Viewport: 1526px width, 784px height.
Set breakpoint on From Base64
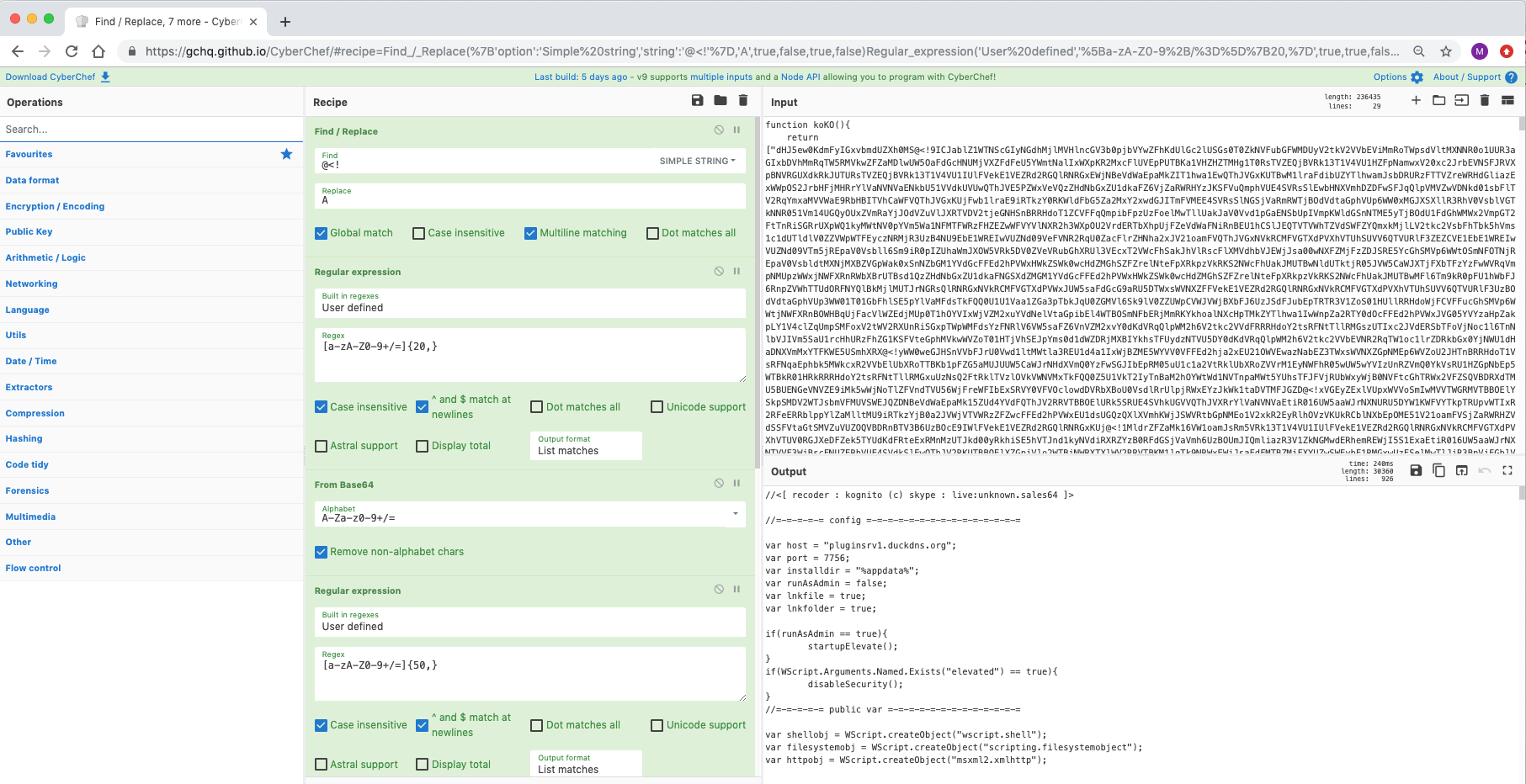click(736, 483)
